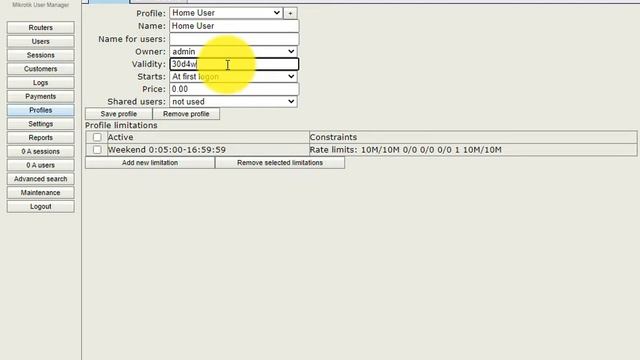Open the Starts dropdown At first logon
The height and width of the screenshot is (360, 640).
[x=233, y=76]
